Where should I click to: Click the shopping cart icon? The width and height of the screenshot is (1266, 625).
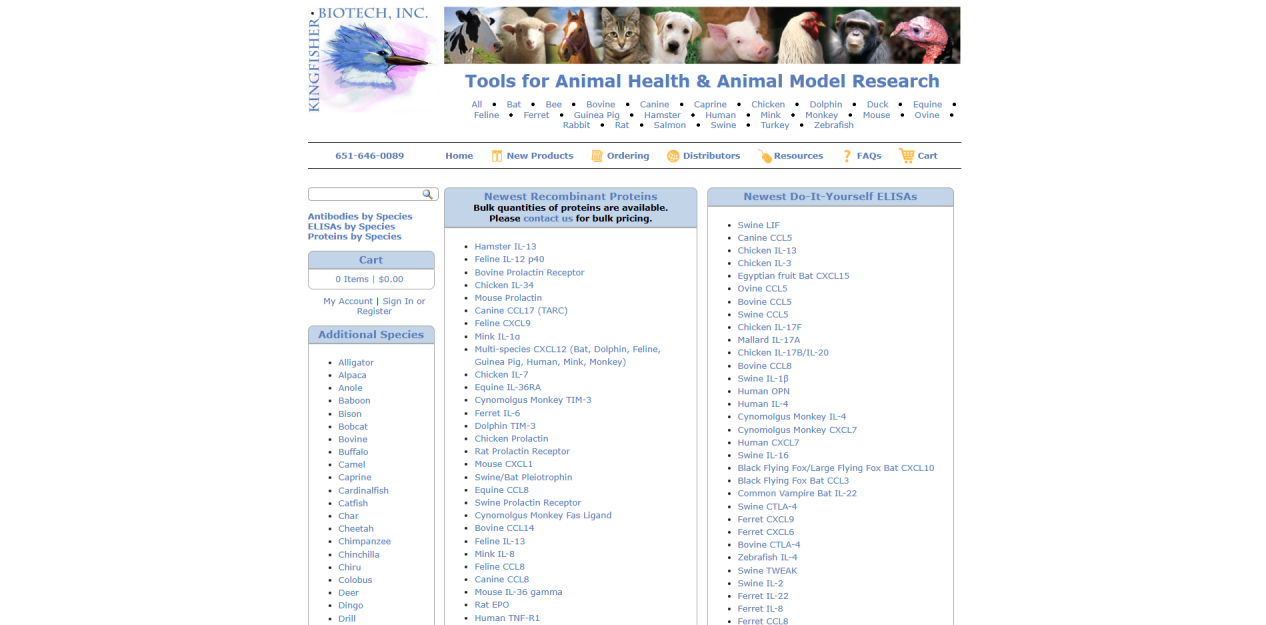pos(906,156)
